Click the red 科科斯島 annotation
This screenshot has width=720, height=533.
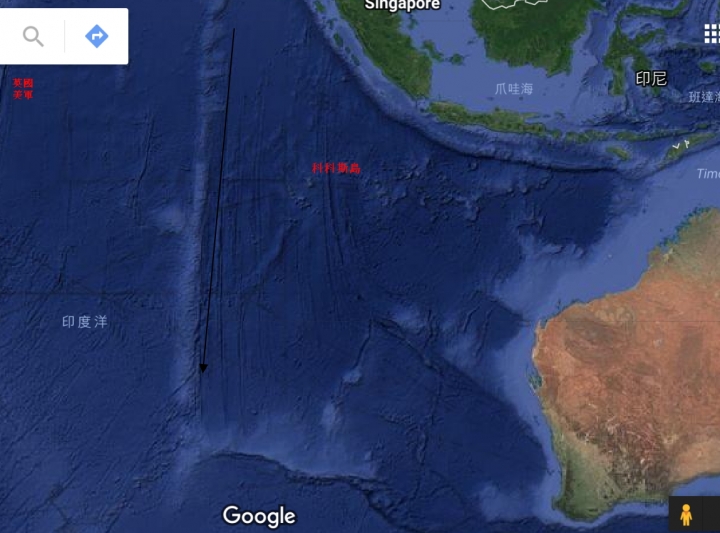point(336,168)
